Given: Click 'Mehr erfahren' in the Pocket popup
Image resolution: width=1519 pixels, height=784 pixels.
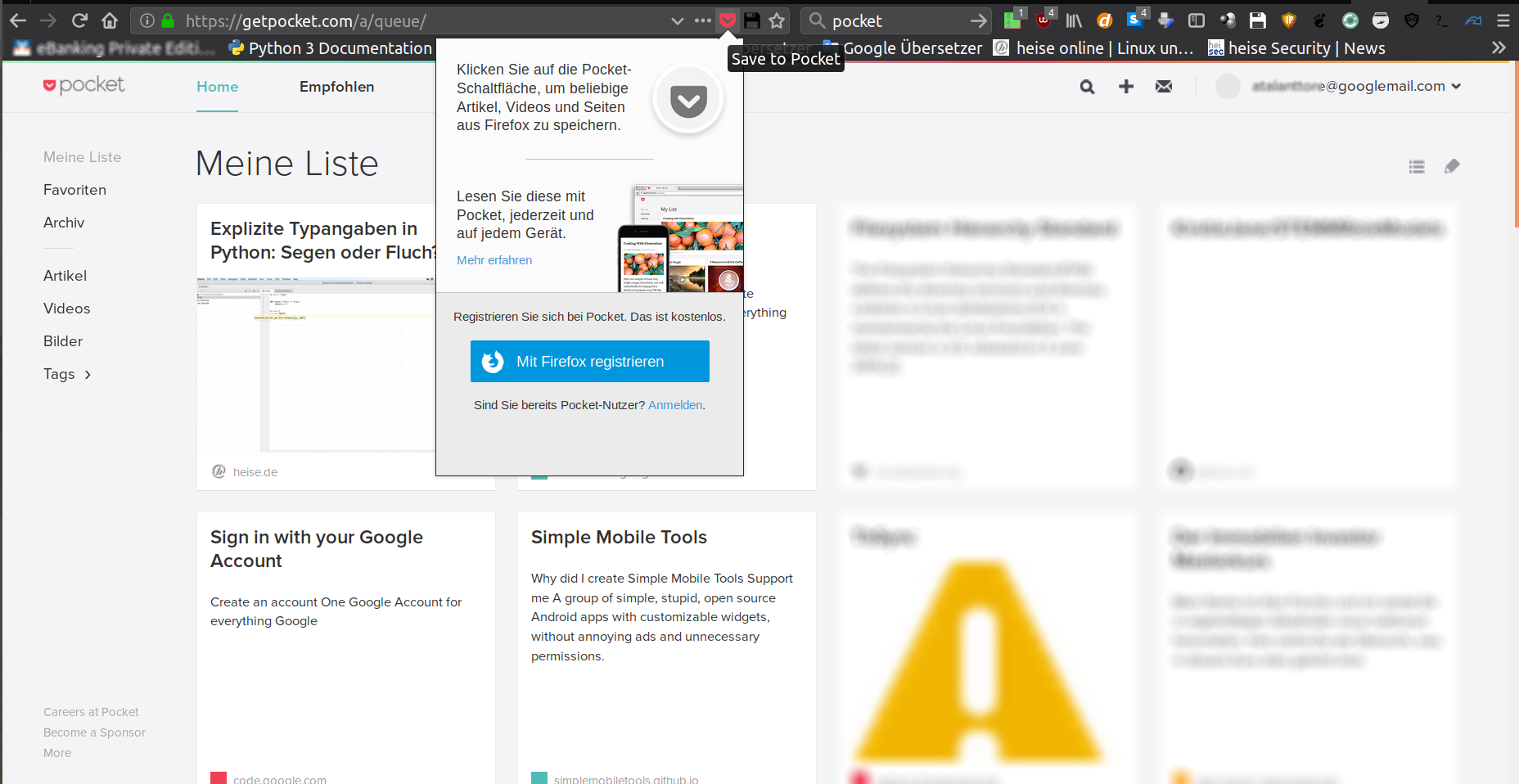Looking at the screenshot, I should pos(494,260).
